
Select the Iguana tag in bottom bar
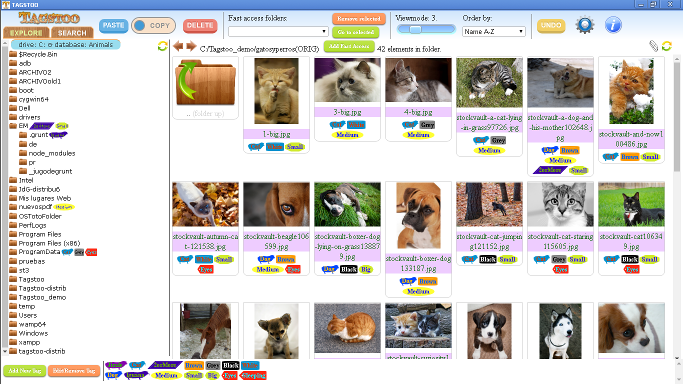point(136,375)
